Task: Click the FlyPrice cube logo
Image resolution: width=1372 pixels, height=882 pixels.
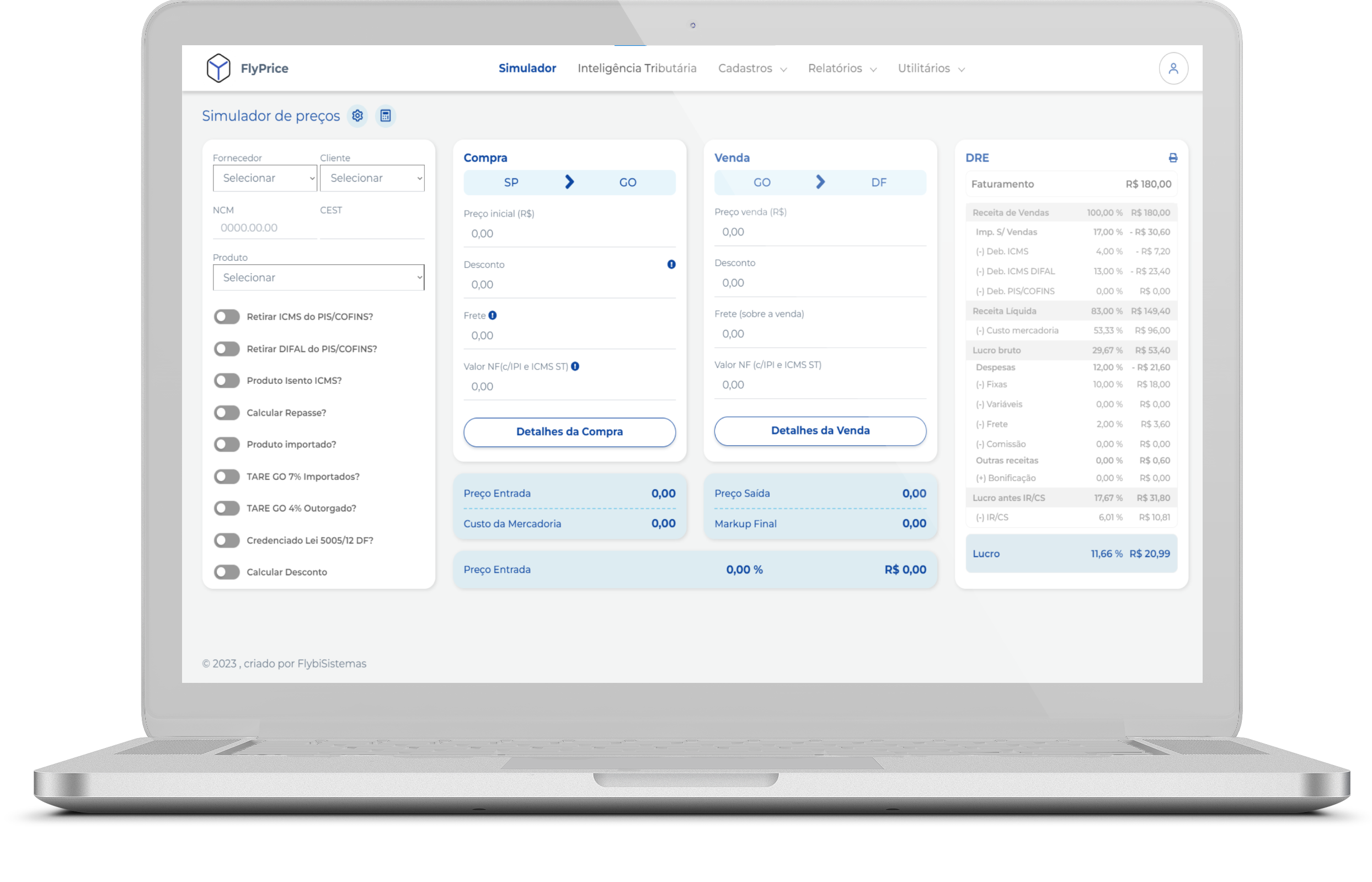Action: click(218, 68)
